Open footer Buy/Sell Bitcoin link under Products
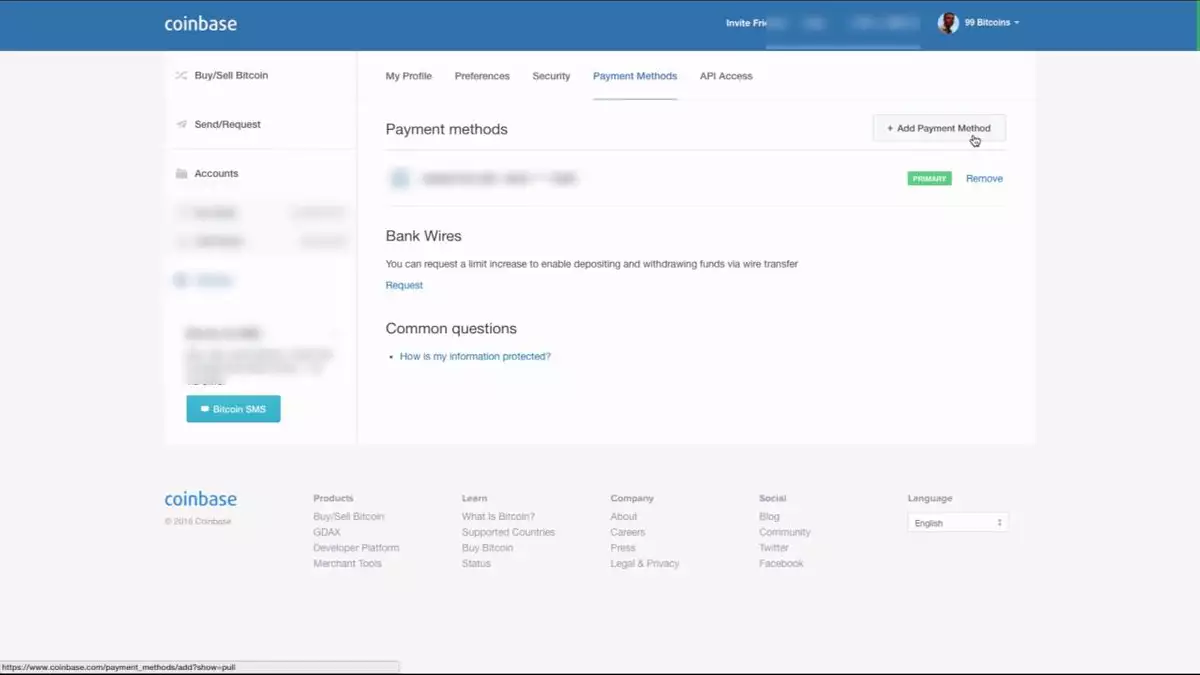1200x675 pixels. click(x=348, y=516)
